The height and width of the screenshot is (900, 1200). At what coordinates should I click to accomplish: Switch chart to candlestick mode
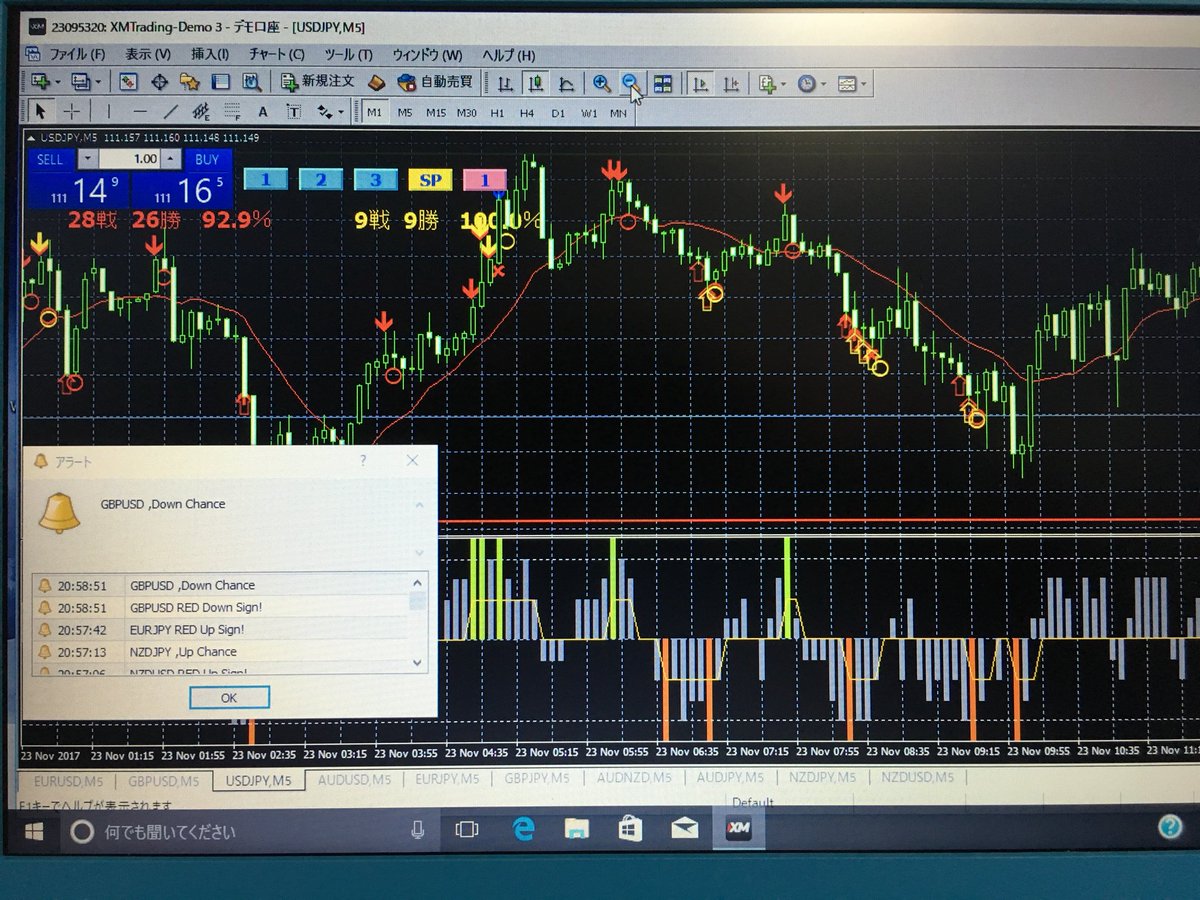(x=536, y=83)
